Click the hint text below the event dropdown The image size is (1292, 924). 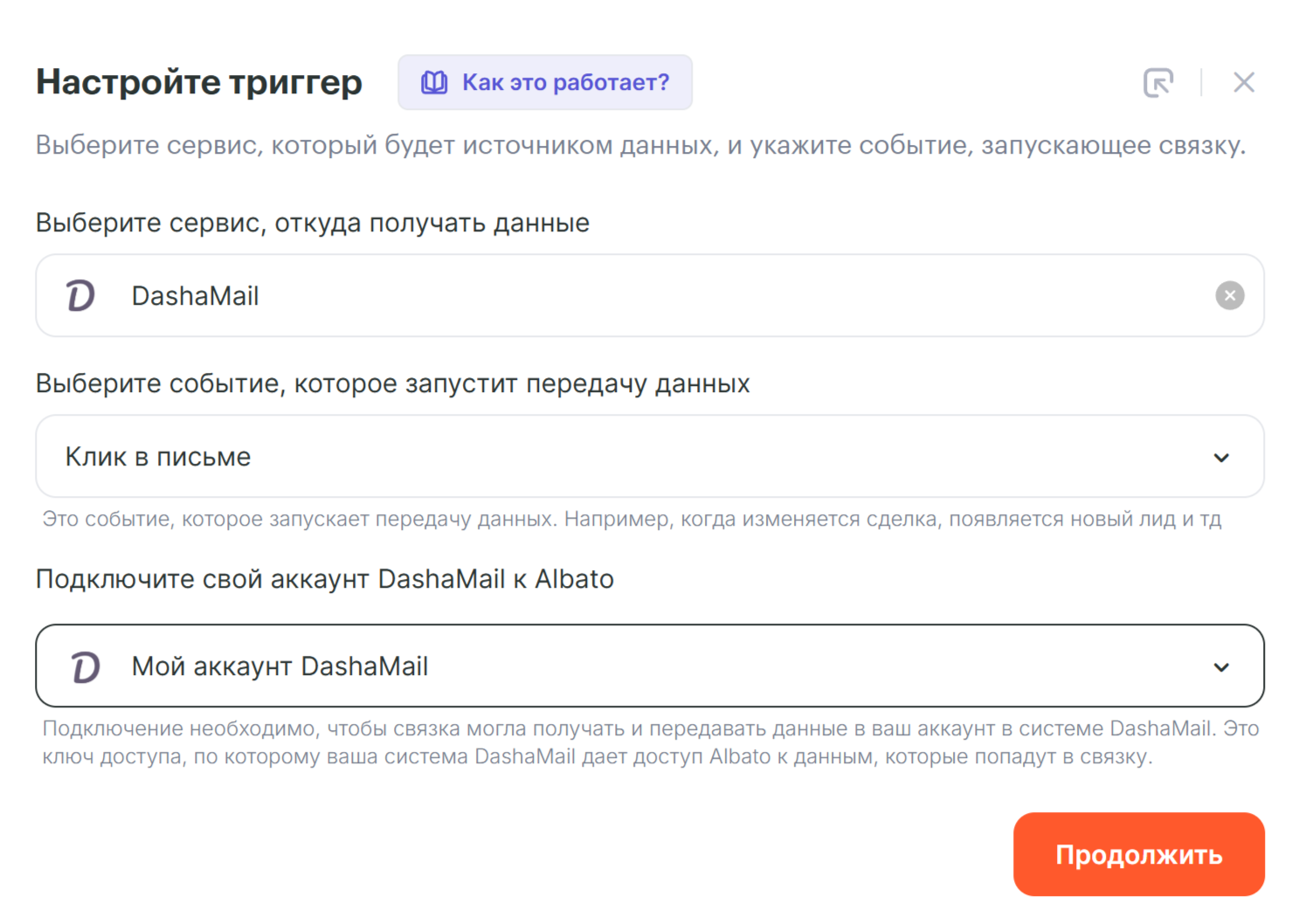click(x=632, y=520)
